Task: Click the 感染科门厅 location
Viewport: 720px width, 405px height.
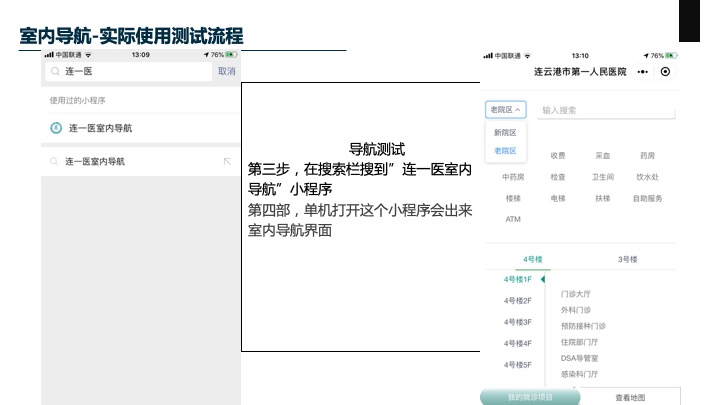Action: [x=579, y=374]
